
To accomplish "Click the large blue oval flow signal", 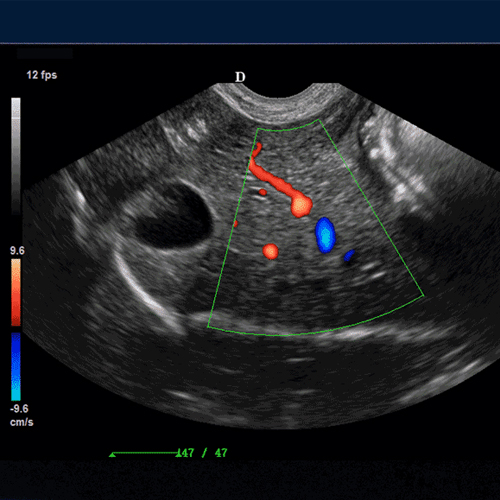I will point(325,235).
